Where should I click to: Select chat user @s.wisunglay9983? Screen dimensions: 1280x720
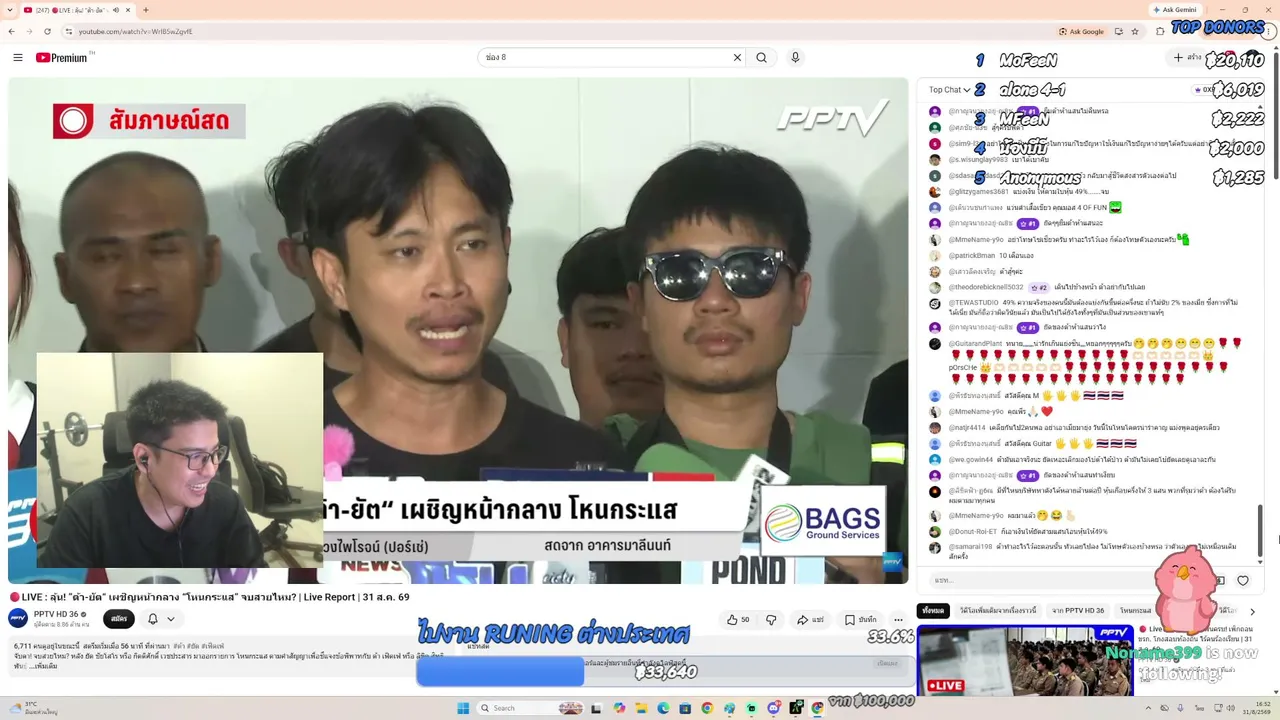click(978, 159)
